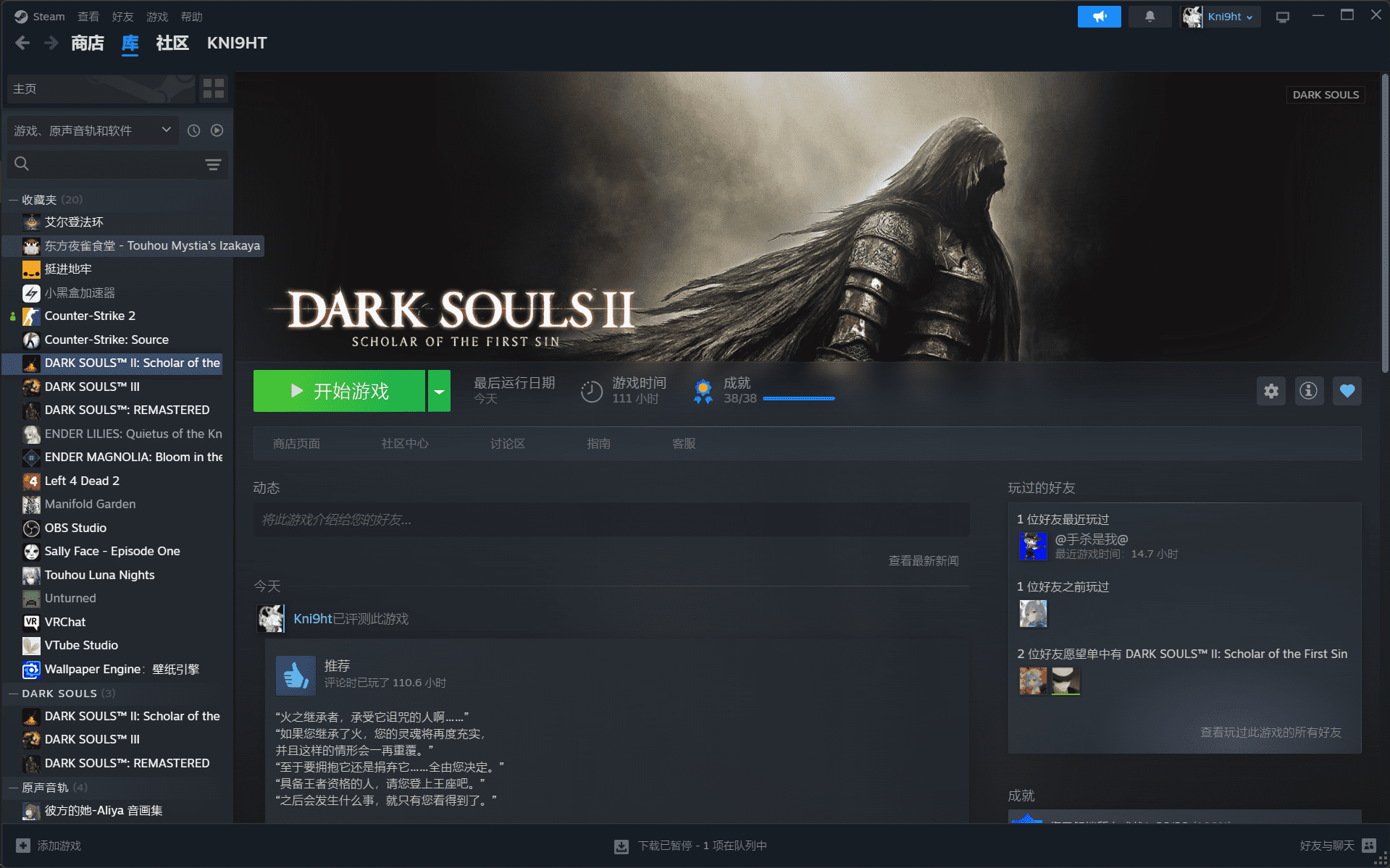Open 游戏、原声音轨和软件 filter dropdown
Screen dimensions: 1390x868
pyautogui.click(x=92, y=130)
